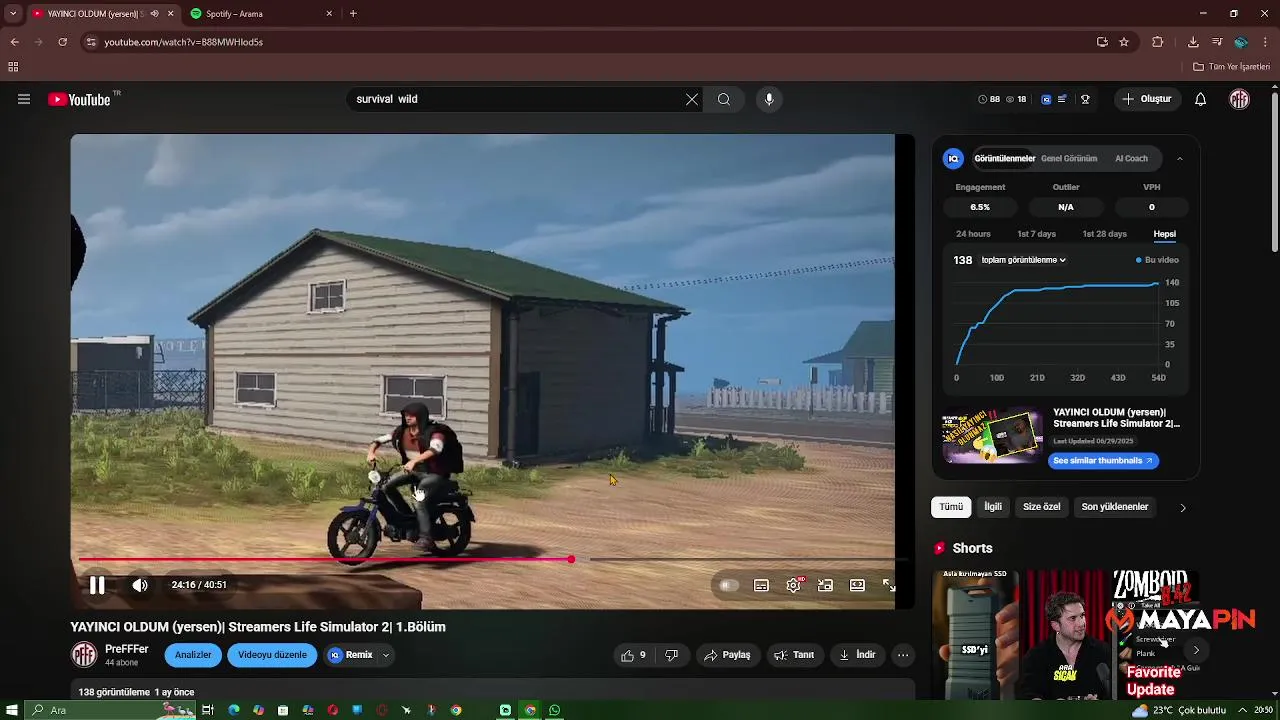
Task: Click the video thumbnail in vidIQ panel
Action: coord(992,435)
